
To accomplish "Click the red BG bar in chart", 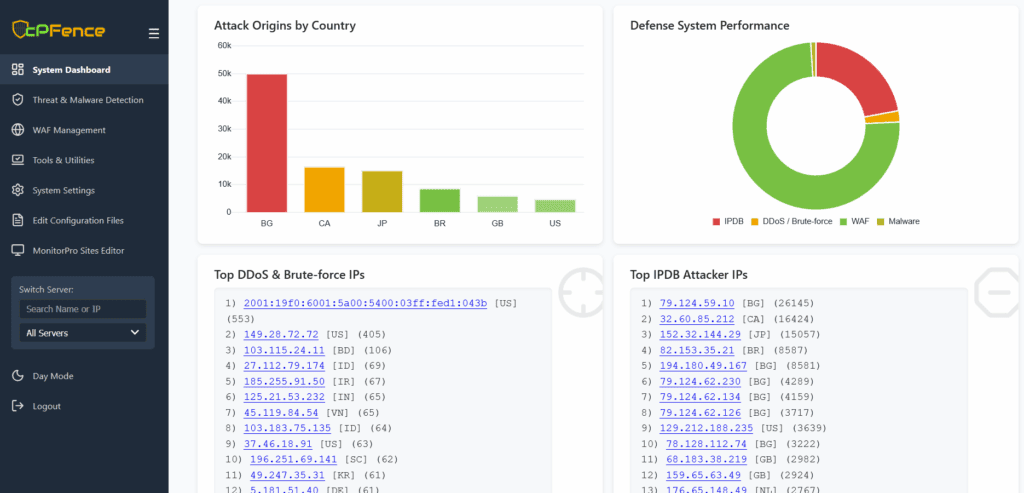I will pos(267,143).
